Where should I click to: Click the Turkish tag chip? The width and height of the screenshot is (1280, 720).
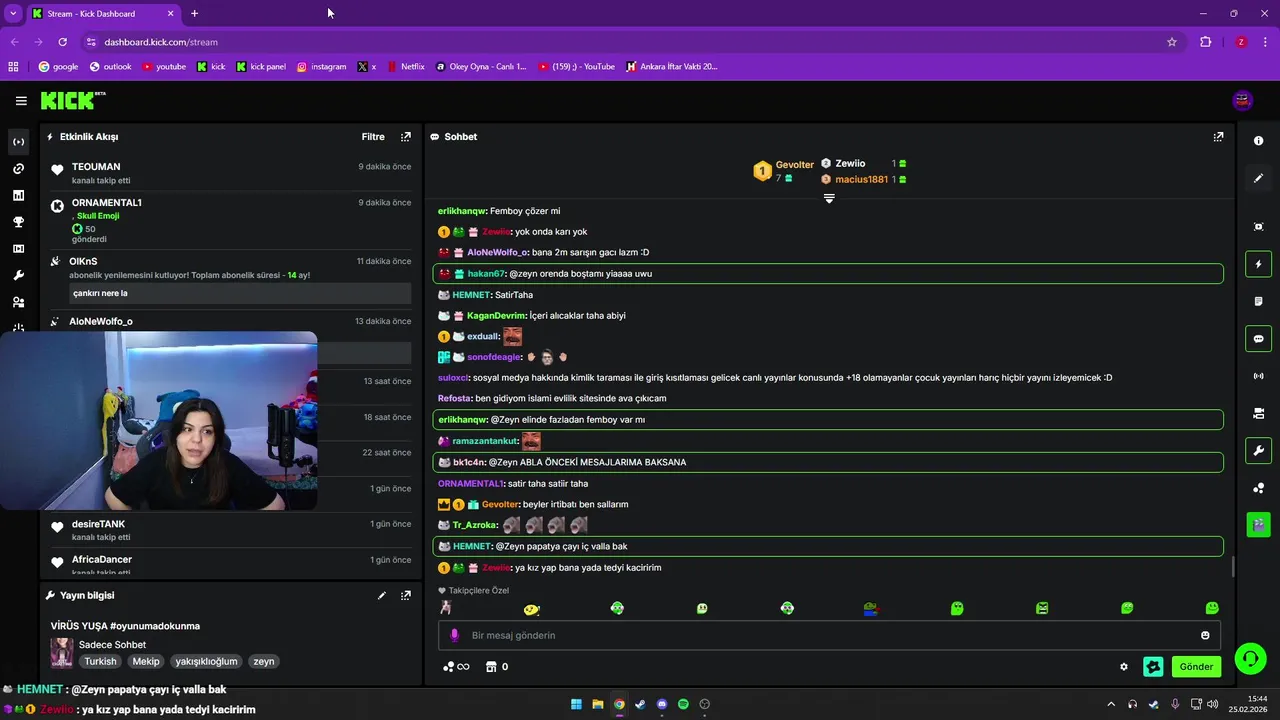[x=100, y=661]
